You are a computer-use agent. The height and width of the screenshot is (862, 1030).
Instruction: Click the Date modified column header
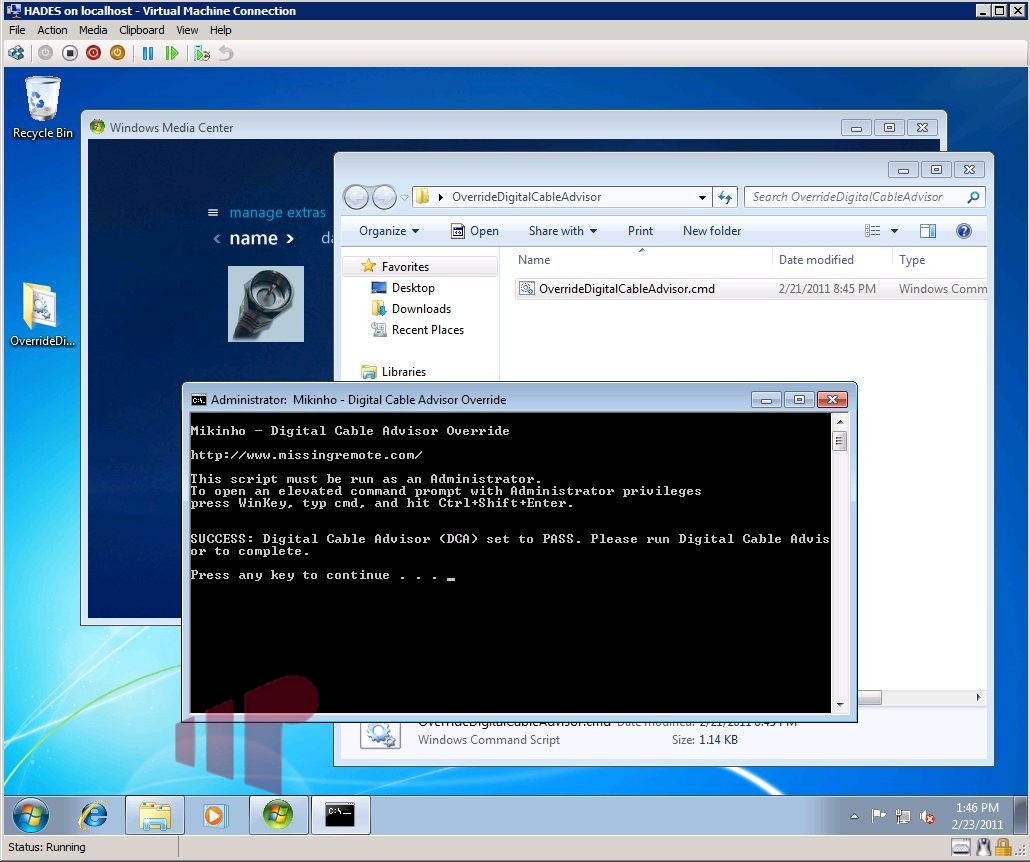click(816, 260)
